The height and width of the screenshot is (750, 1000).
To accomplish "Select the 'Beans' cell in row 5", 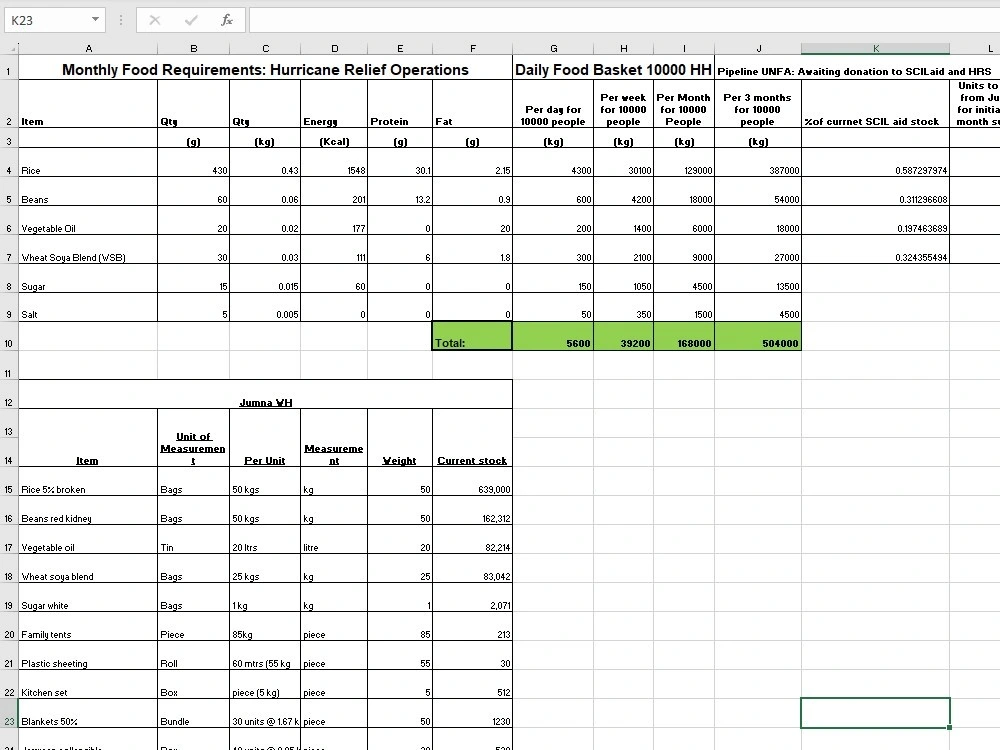I will coord(88,192).
